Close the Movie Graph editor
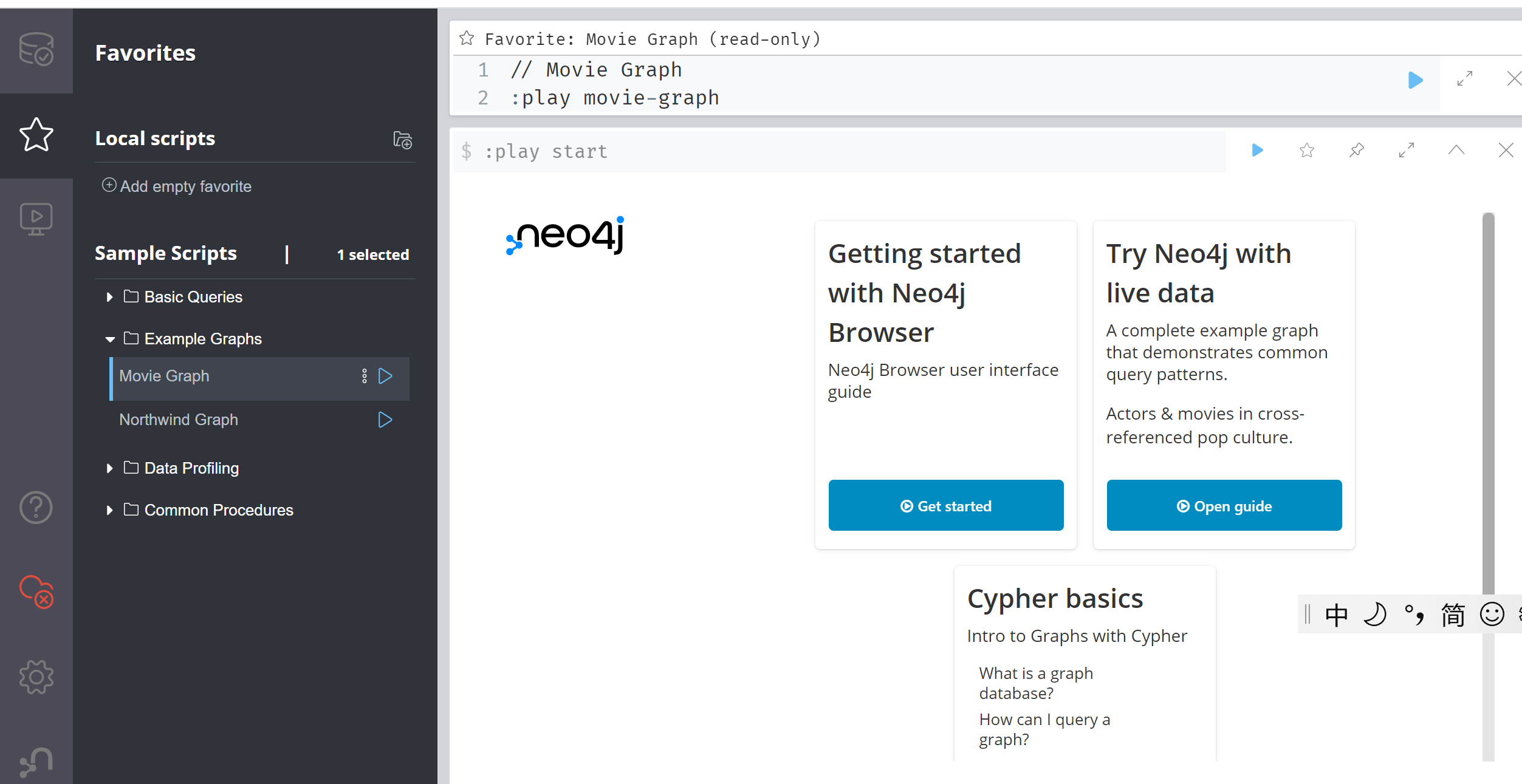 pos(1513,78)
